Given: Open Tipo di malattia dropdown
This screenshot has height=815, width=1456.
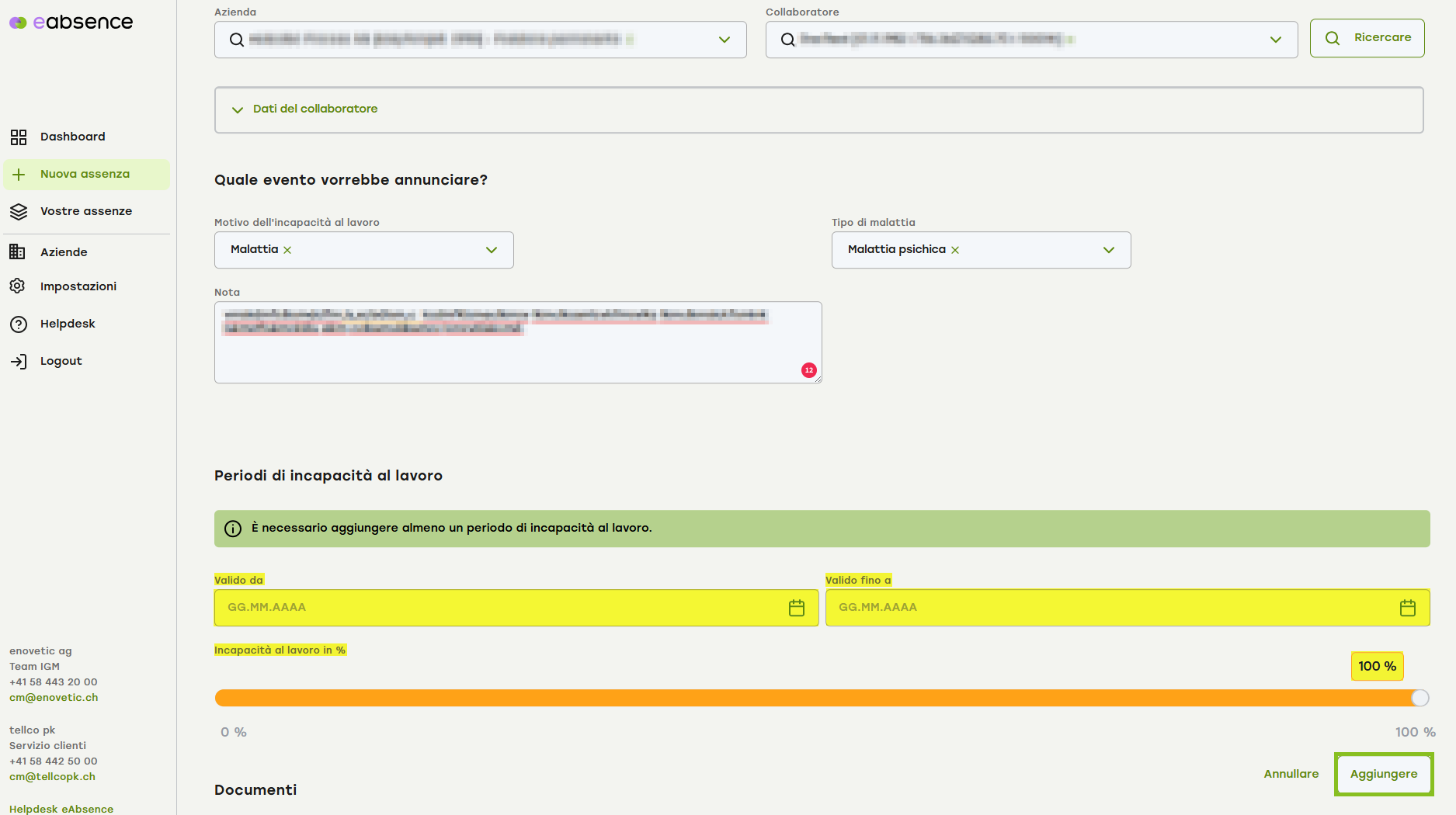Looking at the screenshot, I should (x=1108, y=250).
